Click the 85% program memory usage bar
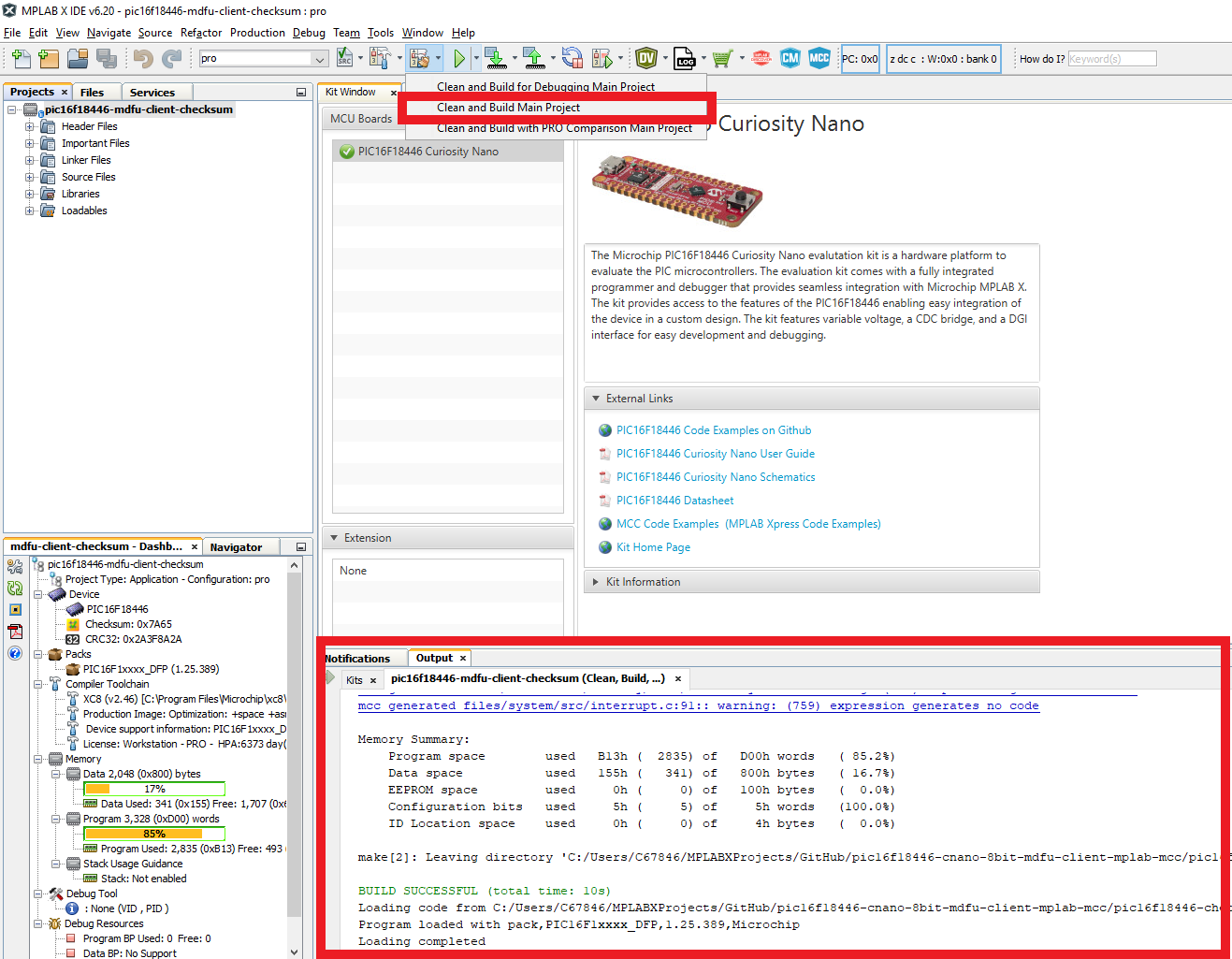Image resolution: width=1232 pixels, height=959 pixels. coord(154,834)
